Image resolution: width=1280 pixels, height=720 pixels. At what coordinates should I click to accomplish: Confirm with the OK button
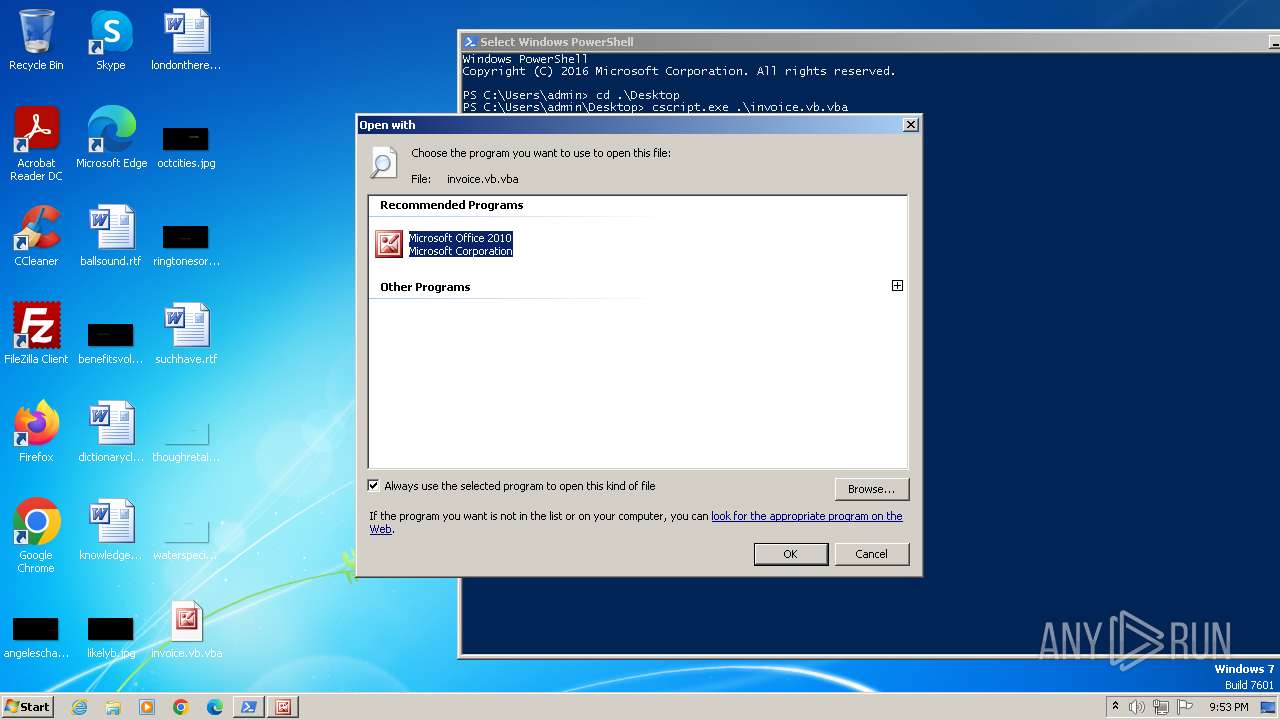790,554
